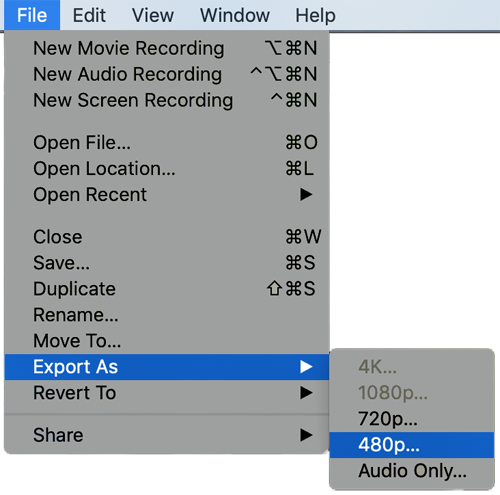Expand the Share submenu

[x=167, y=435]
